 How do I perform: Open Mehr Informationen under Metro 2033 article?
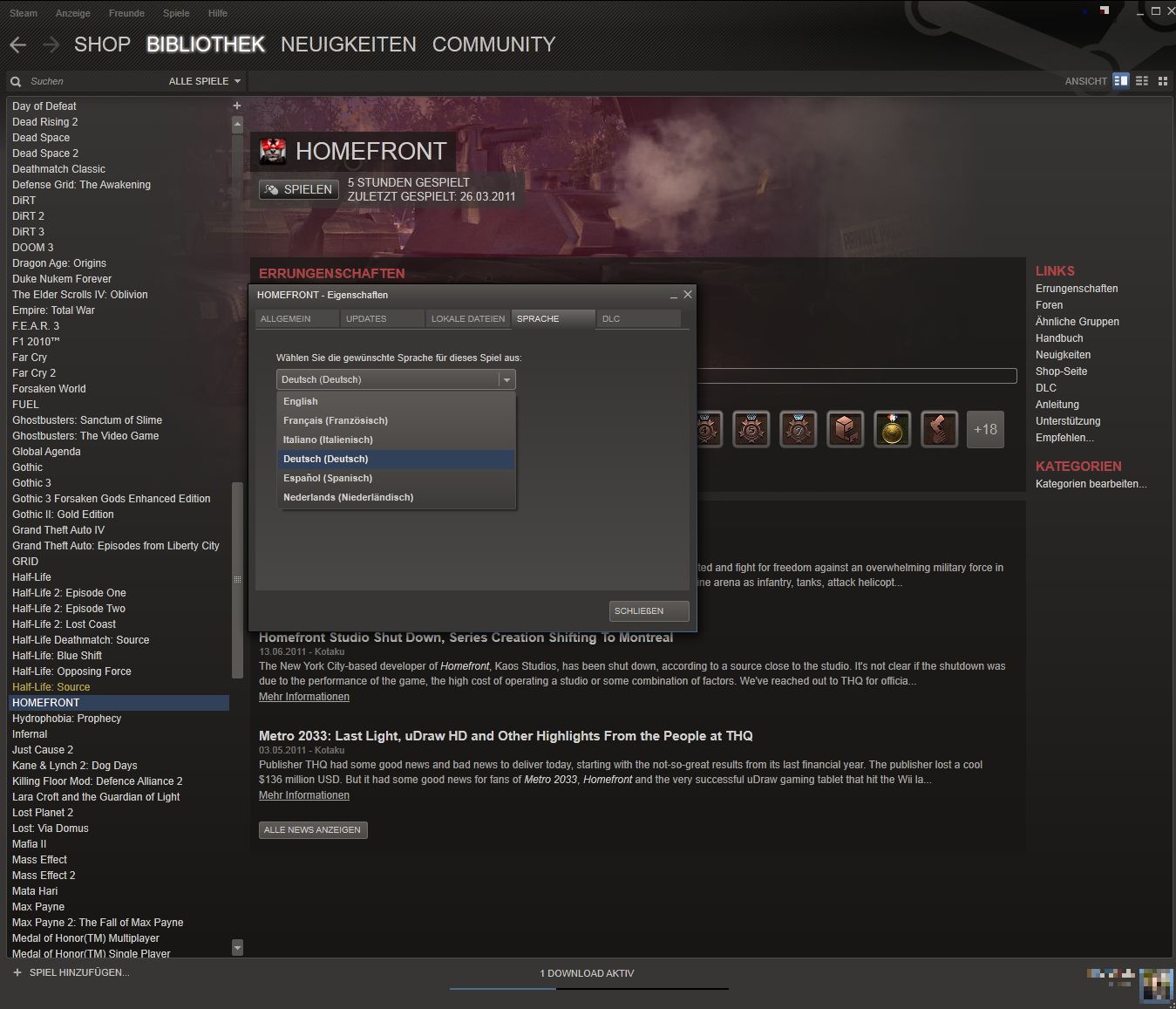pyautogui.click(x=304, y=795)
